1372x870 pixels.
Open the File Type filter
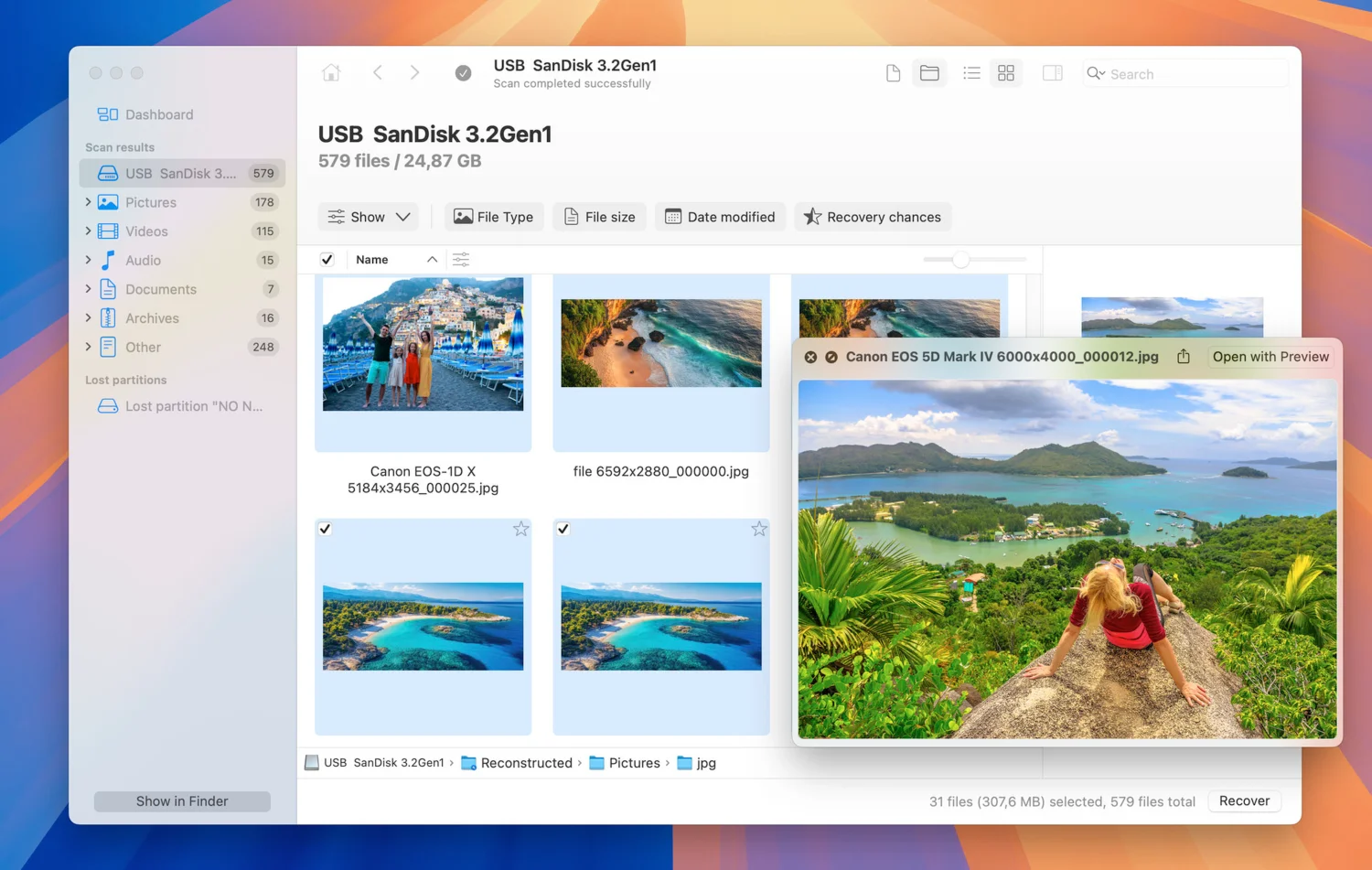494,217
